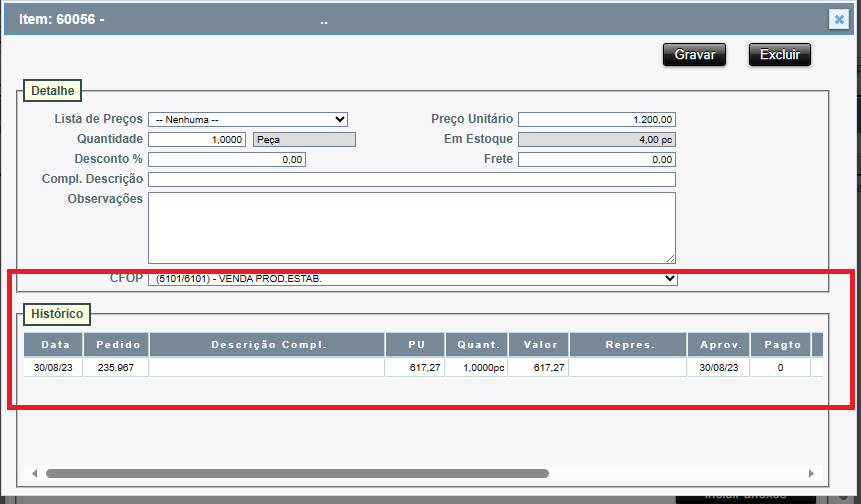
Task: Select history row with pedido 235.967
Action: [118, 368]
